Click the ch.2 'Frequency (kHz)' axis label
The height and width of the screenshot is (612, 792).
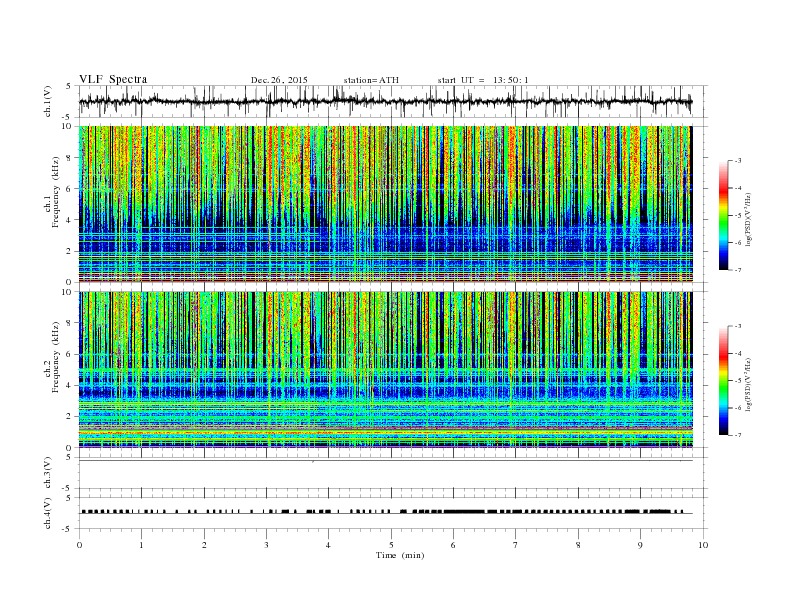coord(56,357)
